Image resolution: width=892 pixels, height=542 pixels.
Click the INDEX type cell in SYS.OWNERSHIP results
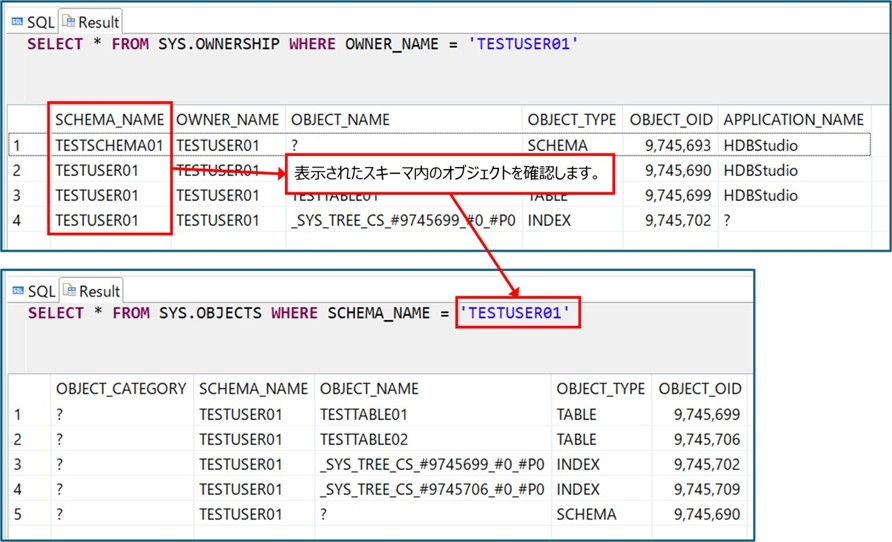549,220
